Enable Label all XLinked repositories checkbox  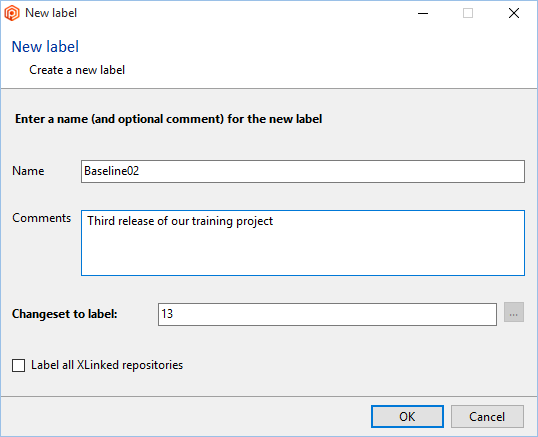pos(19,365)
